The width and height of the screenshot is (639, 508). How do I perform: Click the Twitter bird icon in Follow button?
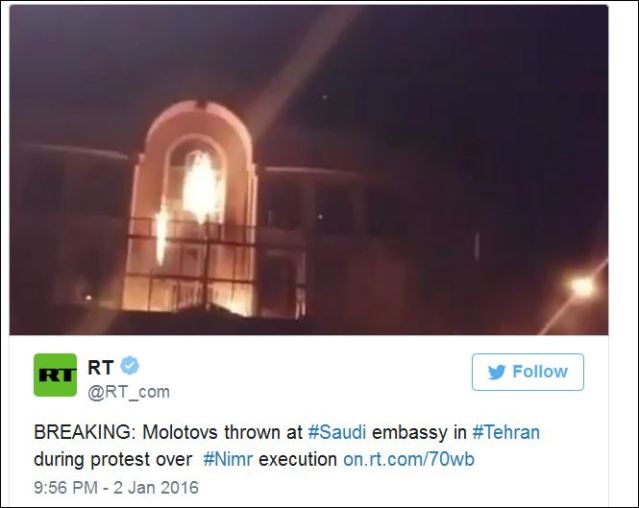pos(497,372)
